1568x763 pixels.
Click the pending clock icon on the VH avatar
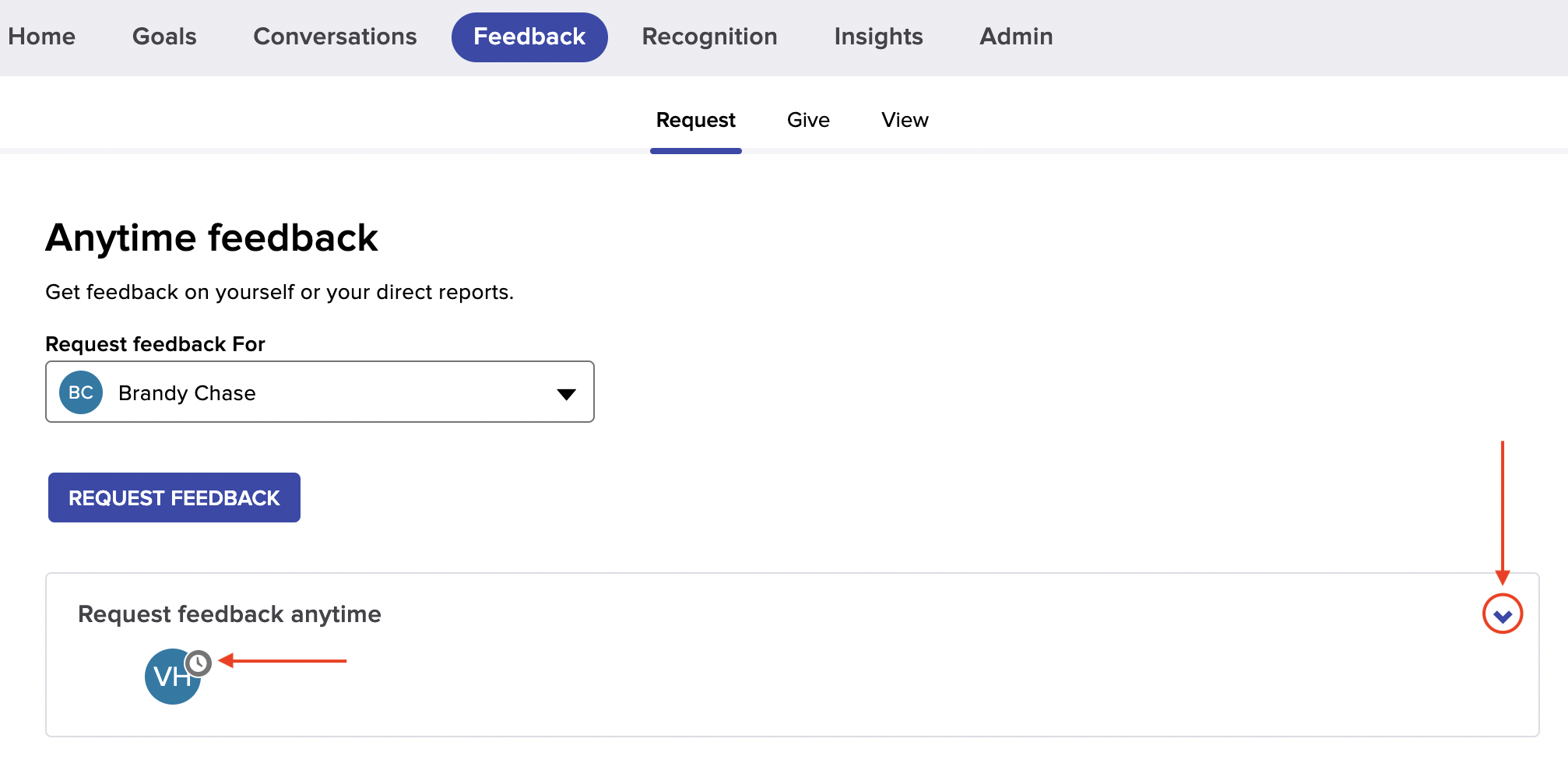coord(199,663)
